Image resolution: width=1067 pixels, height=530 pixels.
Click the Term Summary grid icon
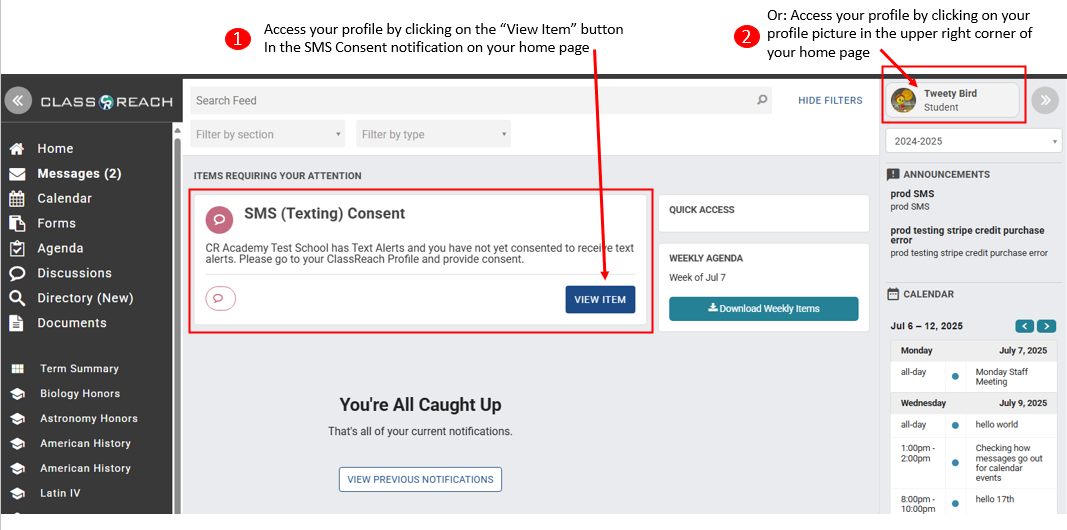pos(18,369)
